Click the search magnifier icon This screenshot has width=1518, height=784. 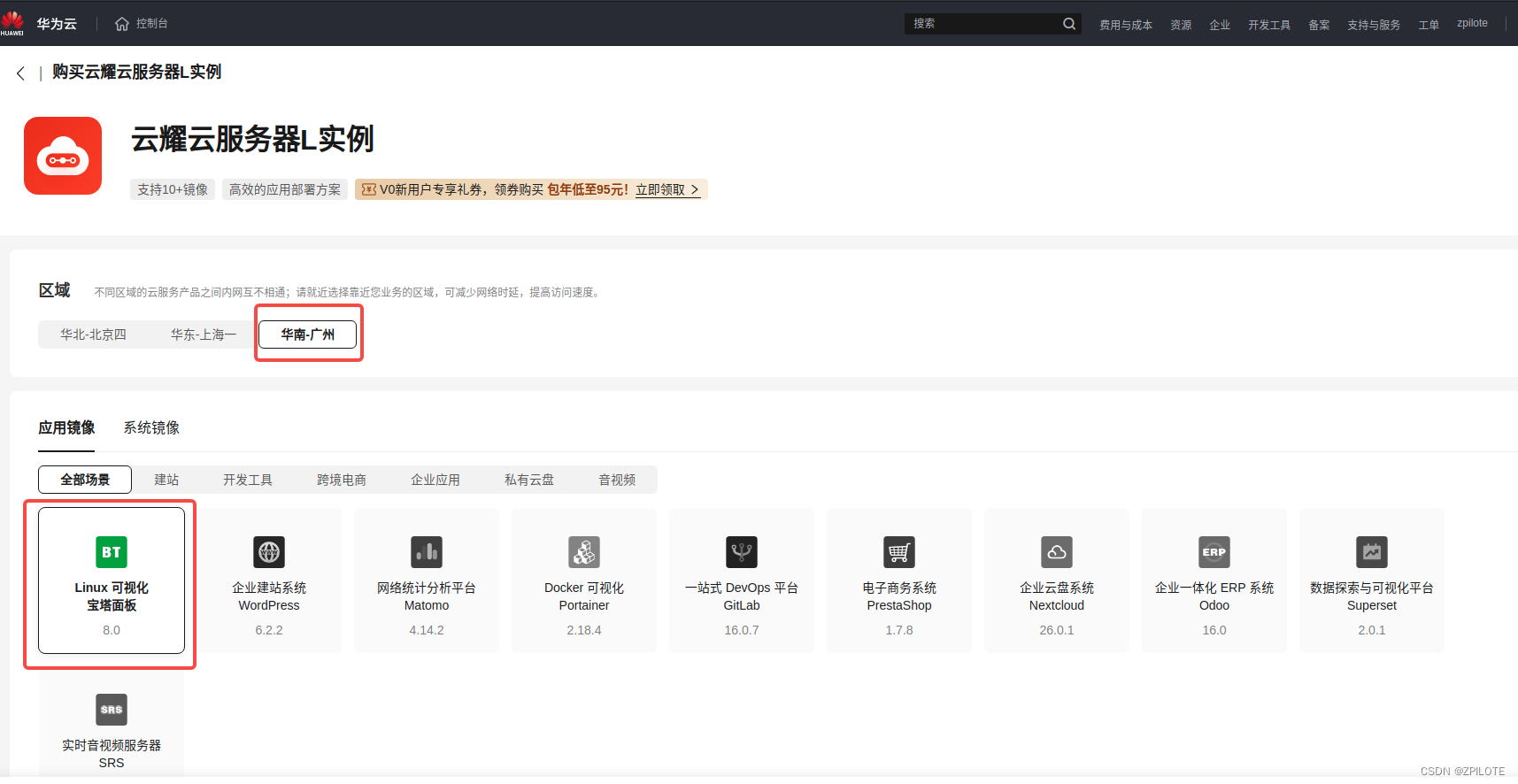pyautogui.click(x=1069, y=24)
